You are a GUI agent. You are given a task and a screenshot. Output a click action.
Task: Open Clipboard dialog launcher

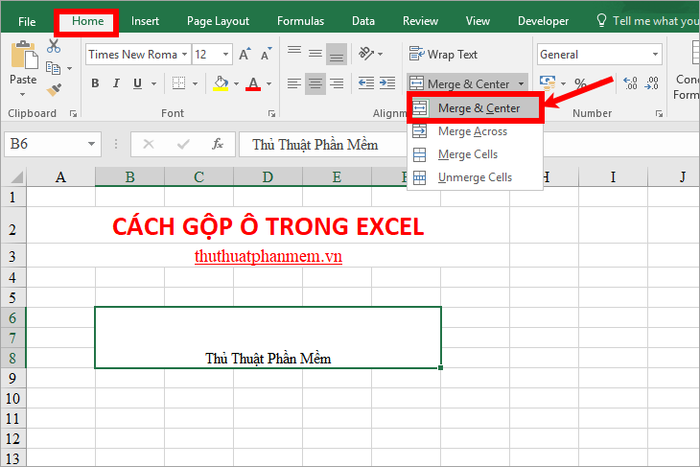[x=73, y=114]
